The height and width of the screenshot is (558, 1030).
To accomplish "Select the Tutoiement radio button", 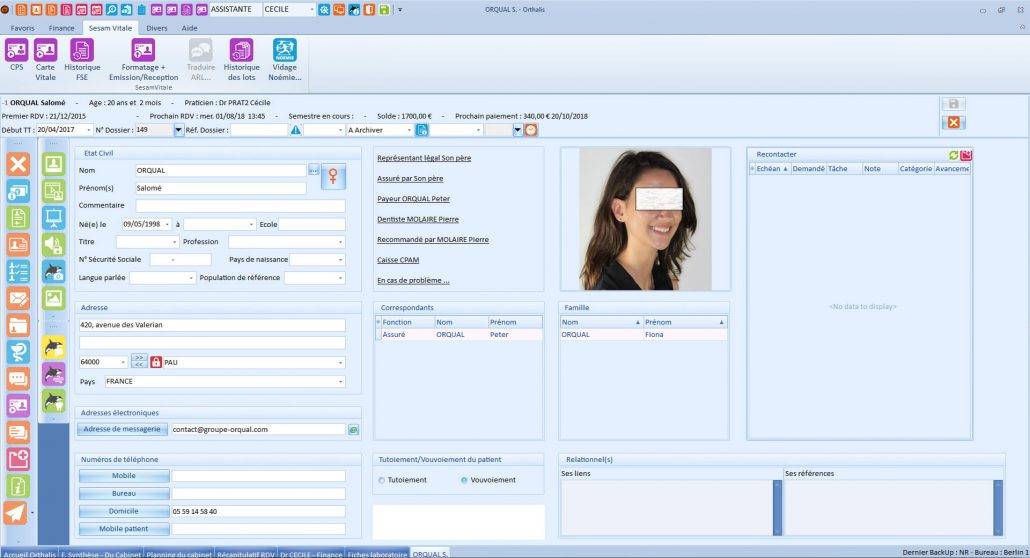I will click(381, 480).
